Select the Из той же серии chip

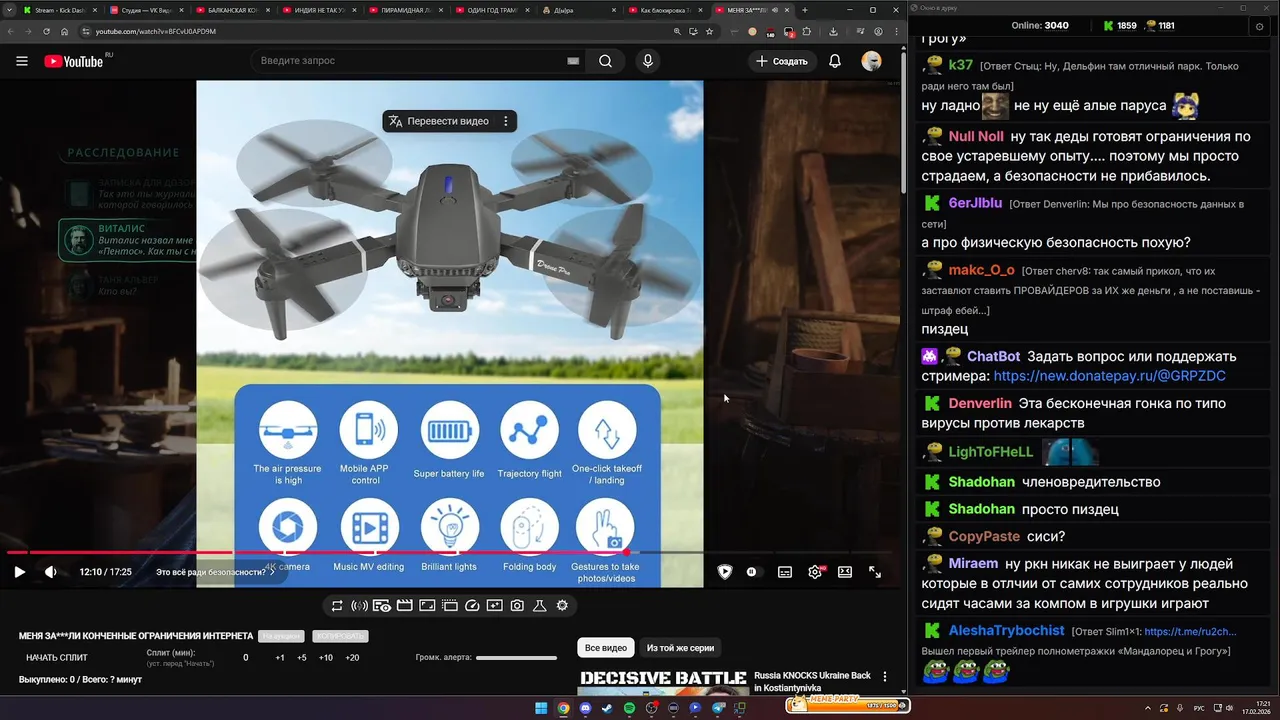click(x=681, y=648)
